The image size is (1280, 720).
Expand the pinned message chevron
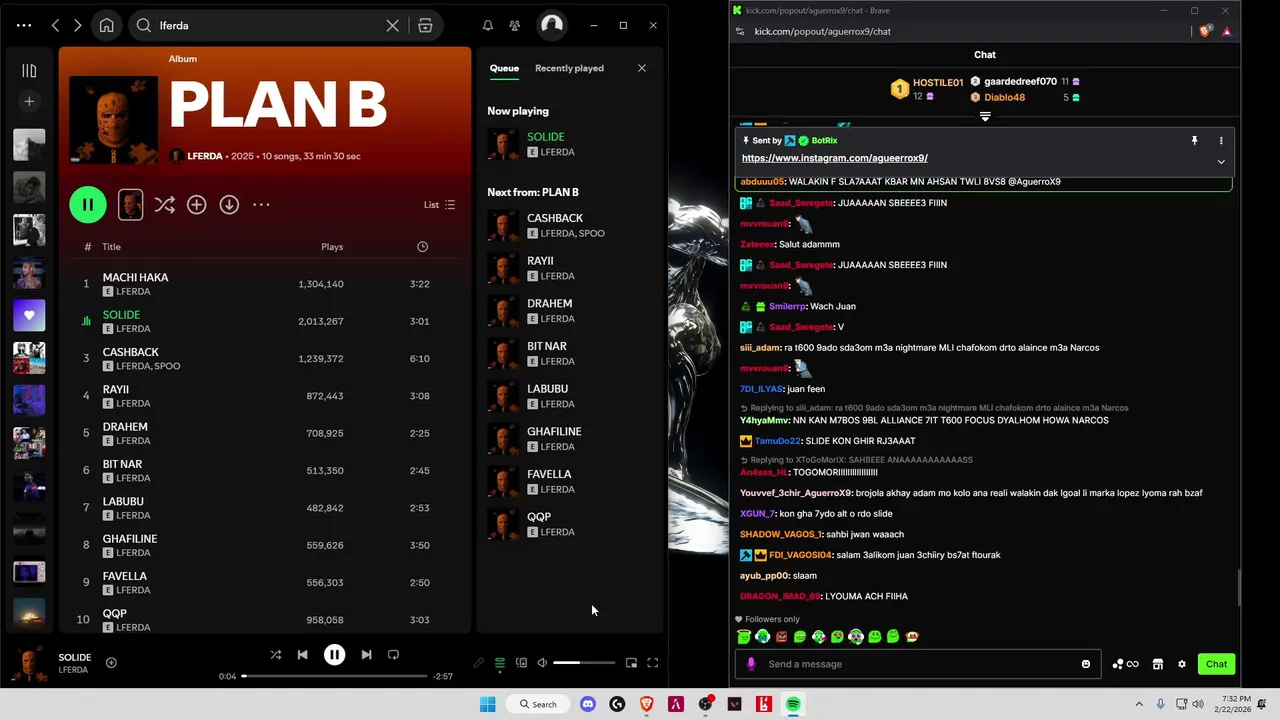[1221, 162]
